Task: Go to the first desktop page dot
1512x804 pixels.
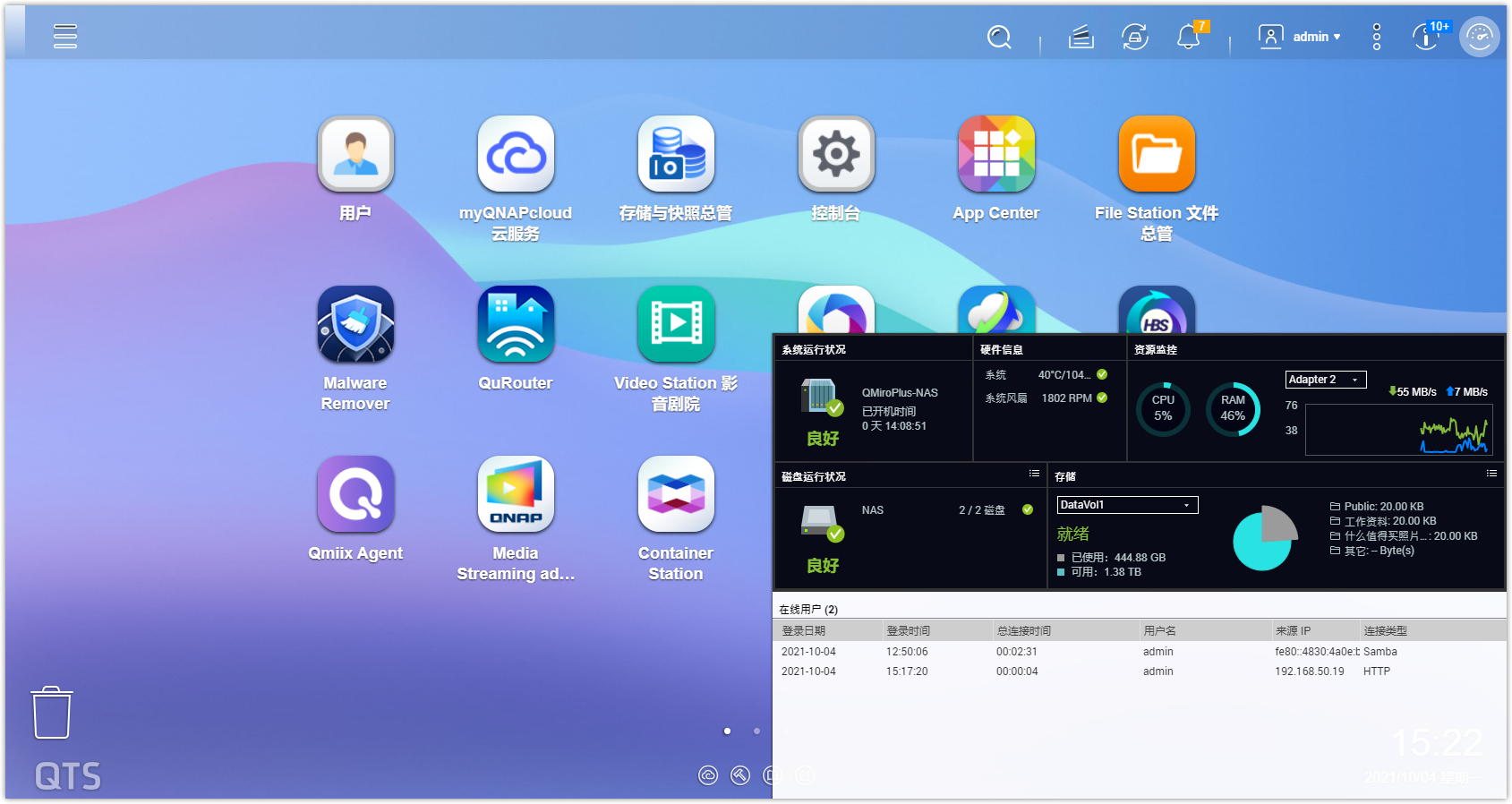Action: pyautogui.click(x=727, y=731)
